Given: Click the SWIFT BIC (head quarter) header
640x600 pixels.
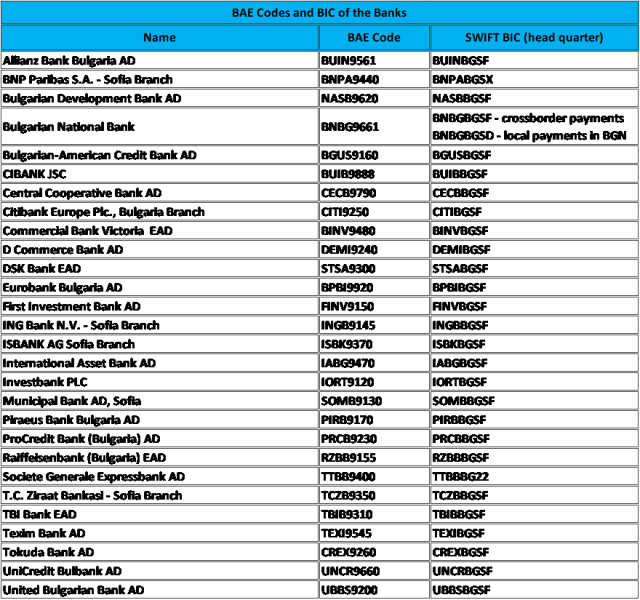Looking at the screenshot, I should click(x=534, y=38).
